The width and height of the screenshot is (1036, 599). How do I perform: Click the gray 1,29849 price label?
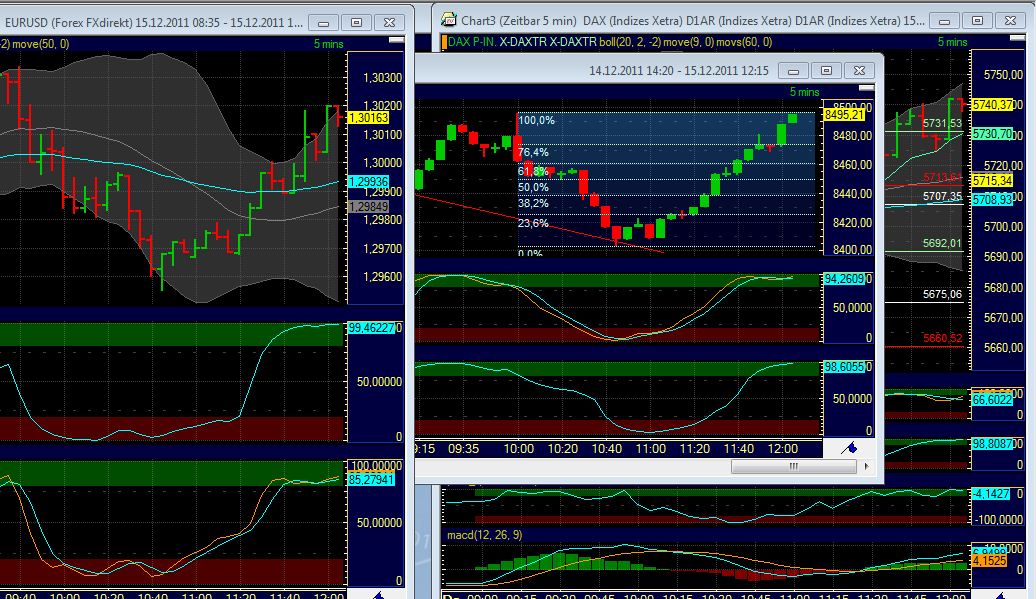click(368, 207)
